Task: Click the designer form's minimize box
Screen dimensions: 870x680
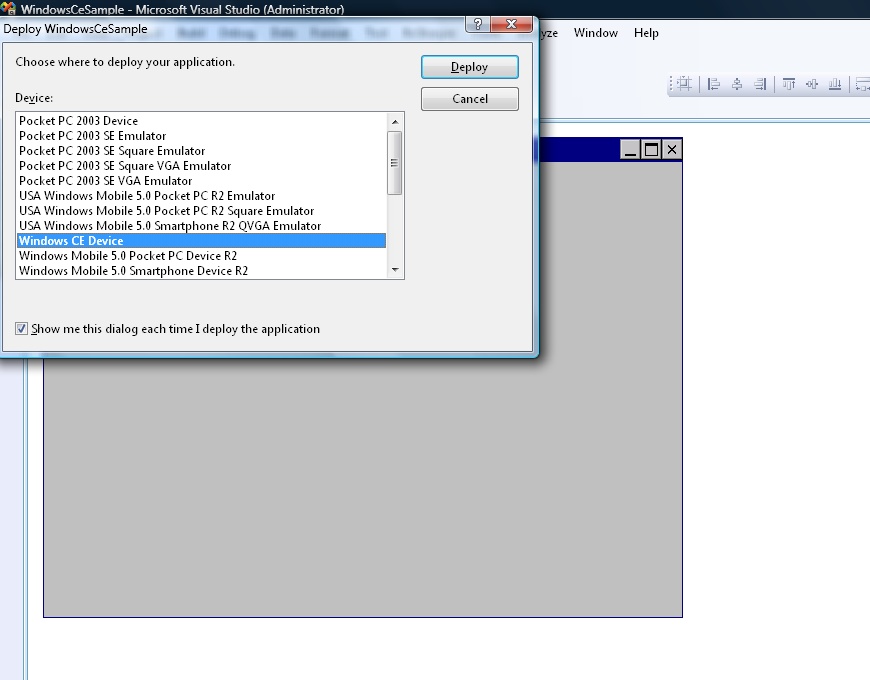Action: pyautogui.click(x=630, y=150)
